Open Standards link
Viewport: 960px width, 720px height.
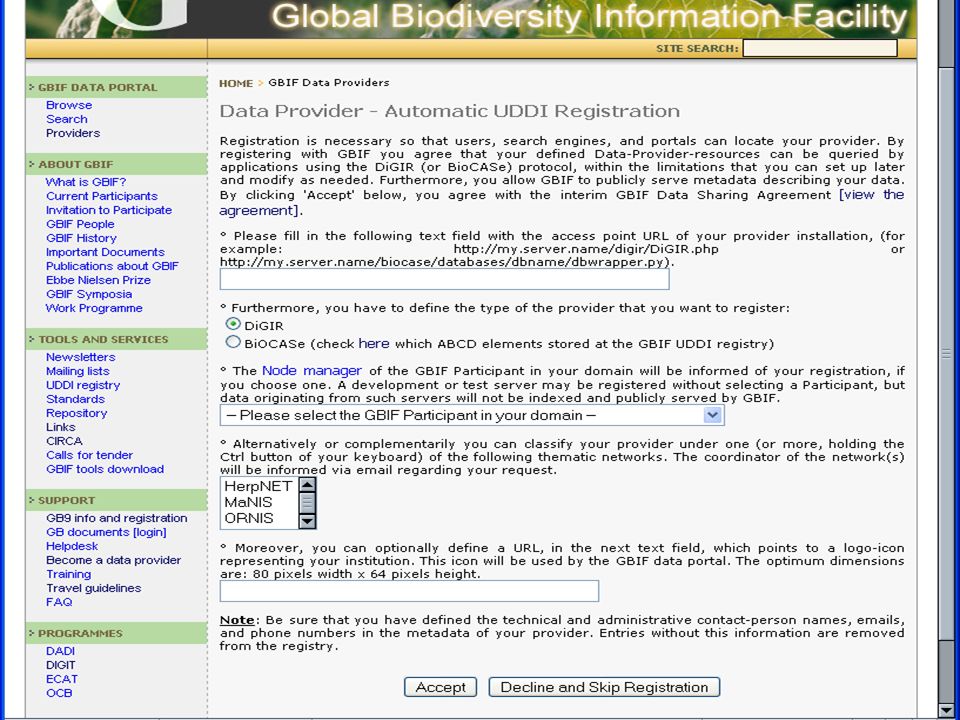[75, 400]
